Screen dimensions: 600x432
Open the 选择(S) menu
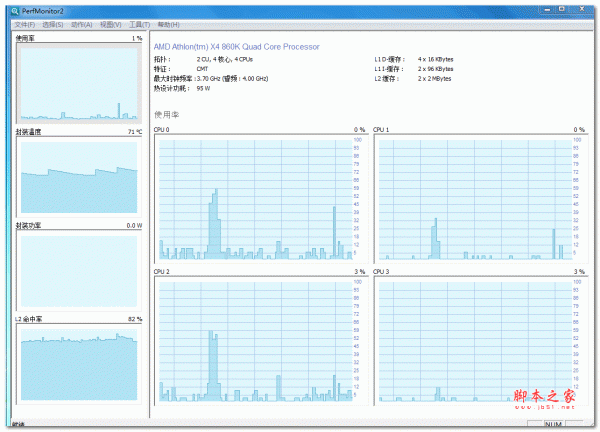point(53,25)
